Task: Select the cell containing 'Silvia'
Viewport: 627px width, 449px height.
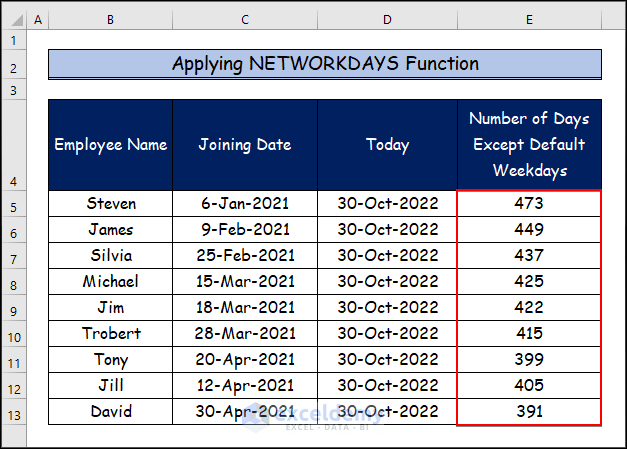Action: pyautogui.click(x=111, y=255)
